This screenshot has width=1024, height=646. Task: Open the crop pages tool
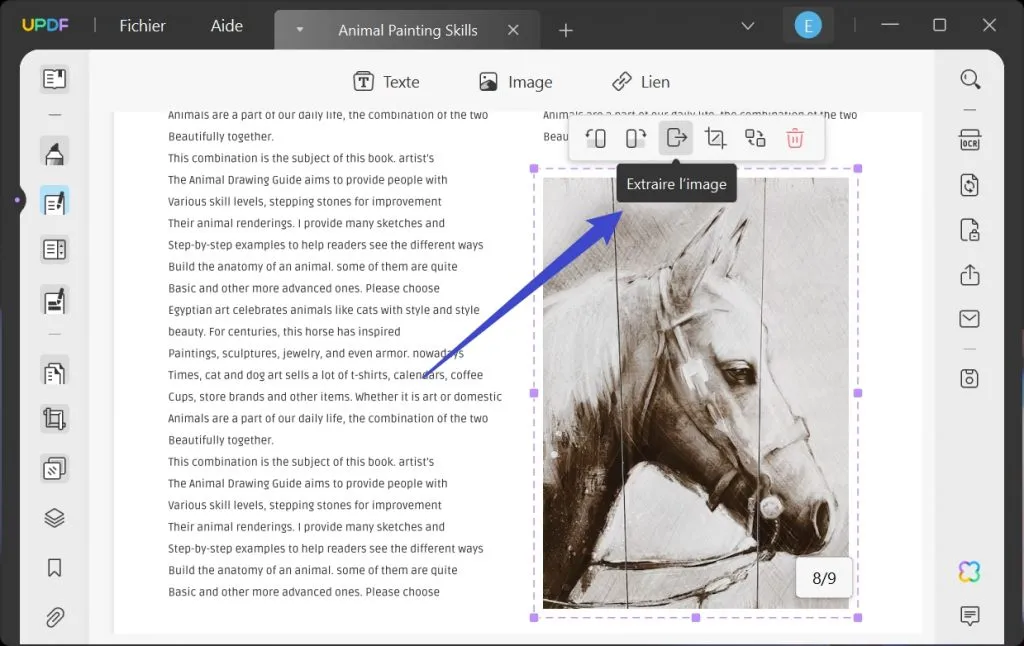point(54,419)
